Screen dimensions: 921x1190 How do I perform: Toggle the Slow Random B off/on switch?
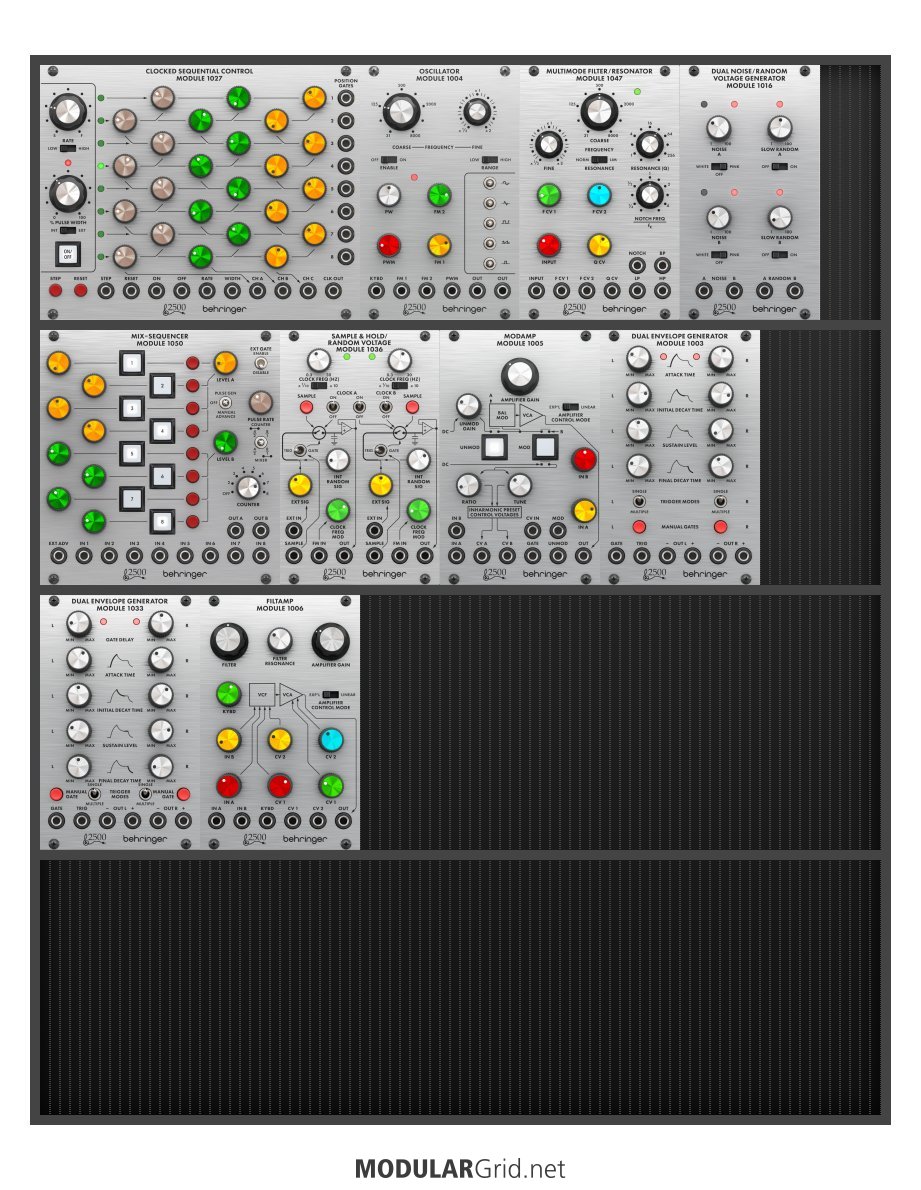[x=779, y=255]
